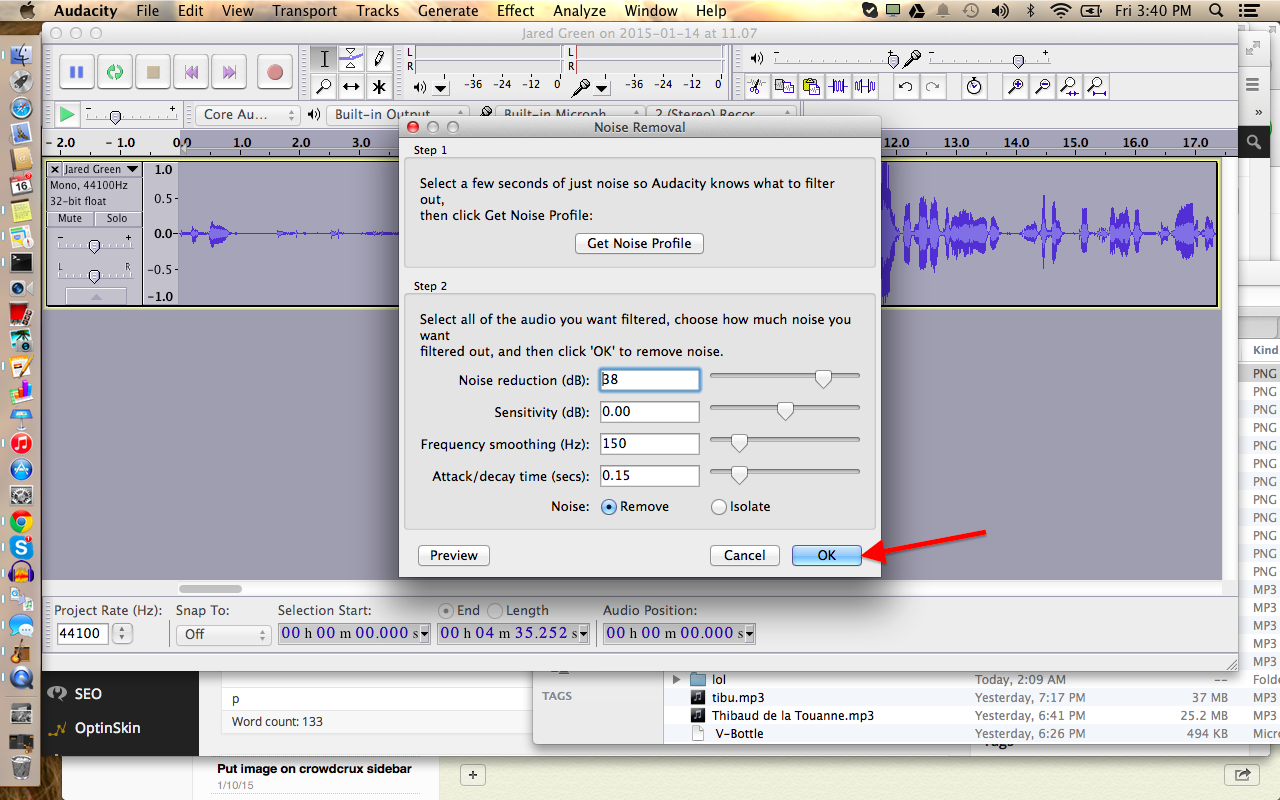Open the Snap To dropdown
Screen dimensions: 1280x800
[x=223, y=634]
